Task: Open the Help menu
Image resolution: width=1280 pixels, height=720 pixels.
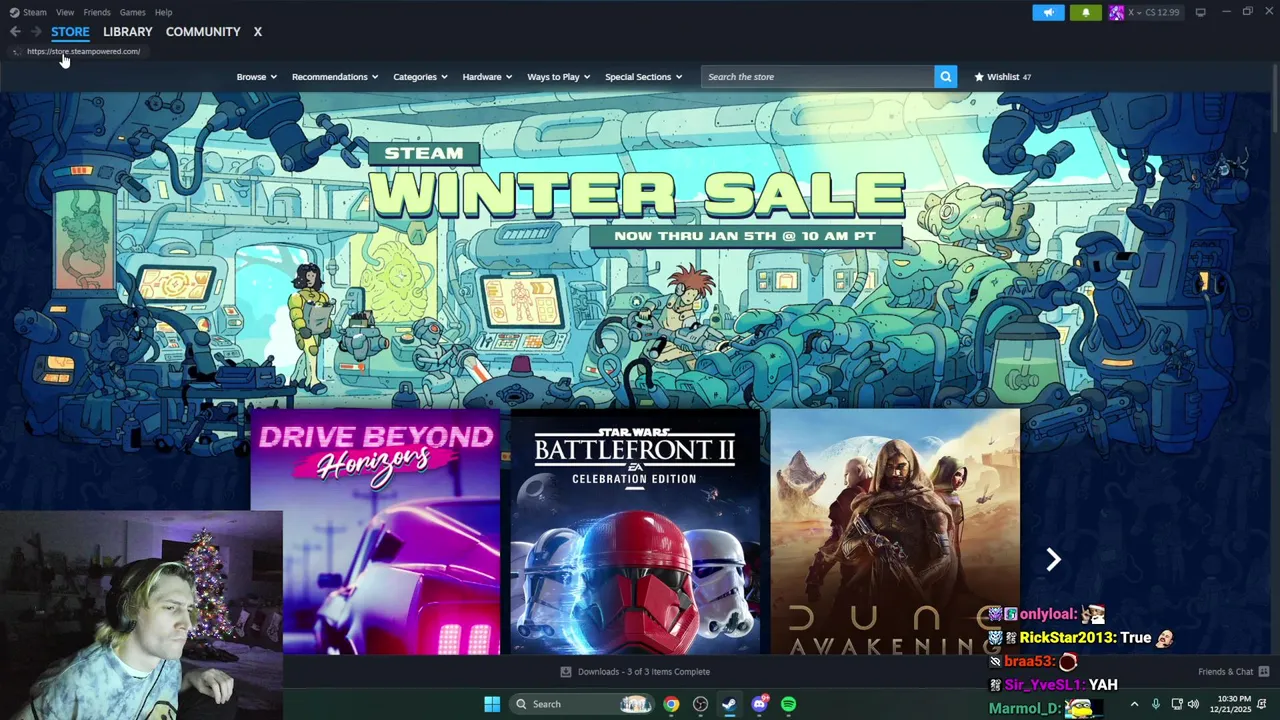Action: 163,12
